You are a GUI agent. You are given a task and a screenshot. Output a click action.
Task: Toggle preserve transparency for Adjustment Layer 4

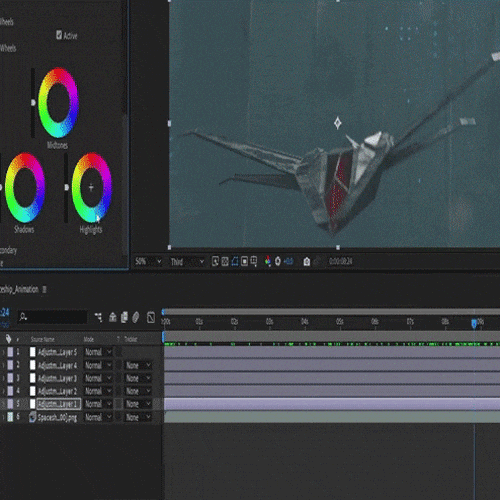[x=118, y=365]
